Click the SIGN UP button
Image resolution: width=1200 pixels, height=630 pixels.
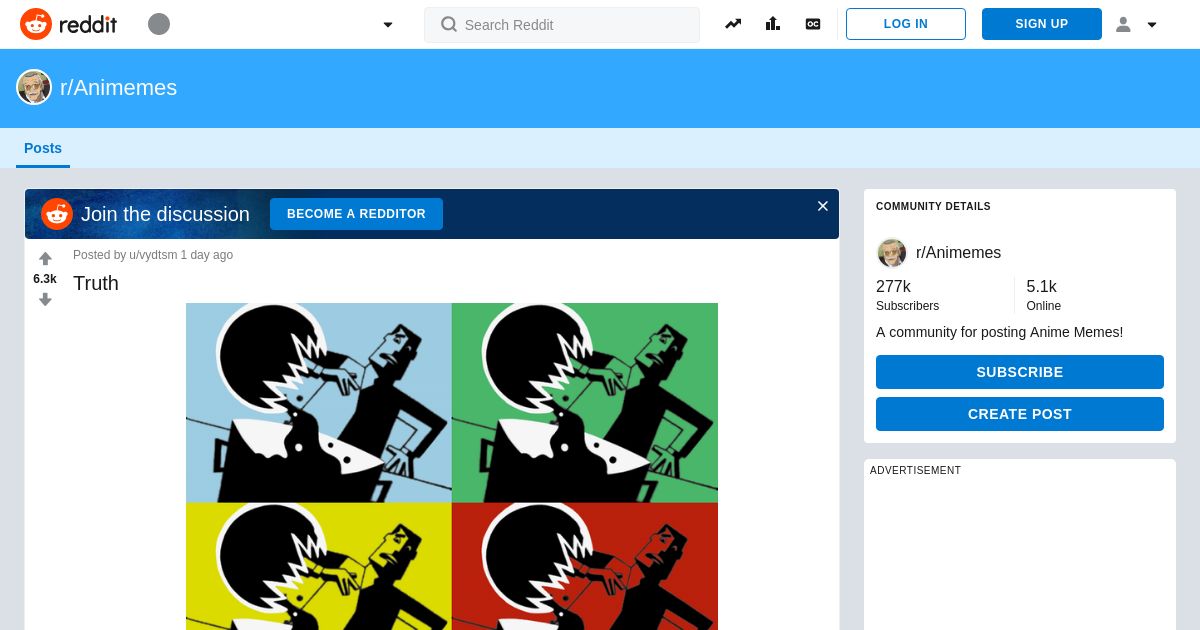1042,24
